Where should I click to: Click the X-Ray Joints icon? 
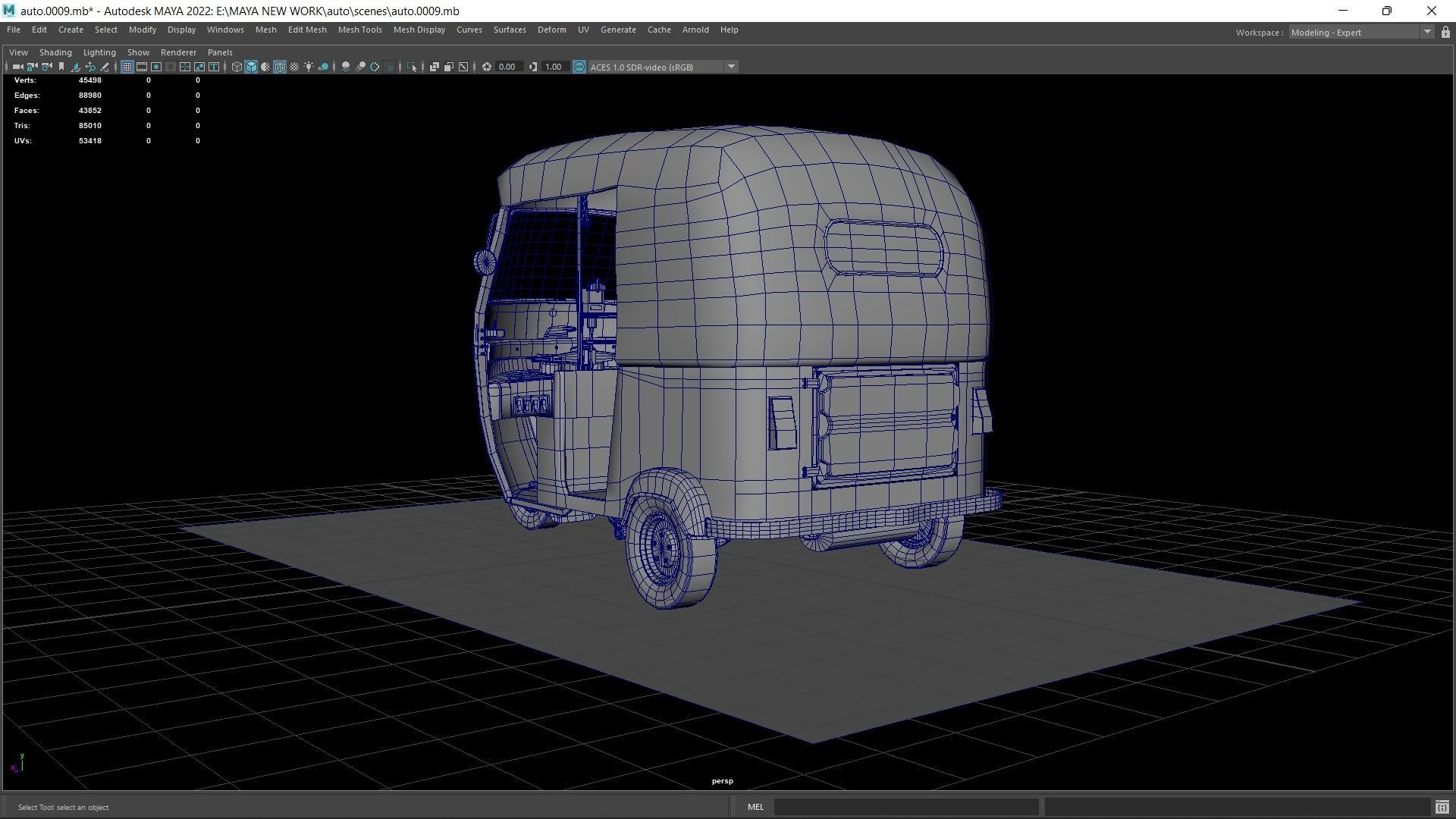(463, 67)
